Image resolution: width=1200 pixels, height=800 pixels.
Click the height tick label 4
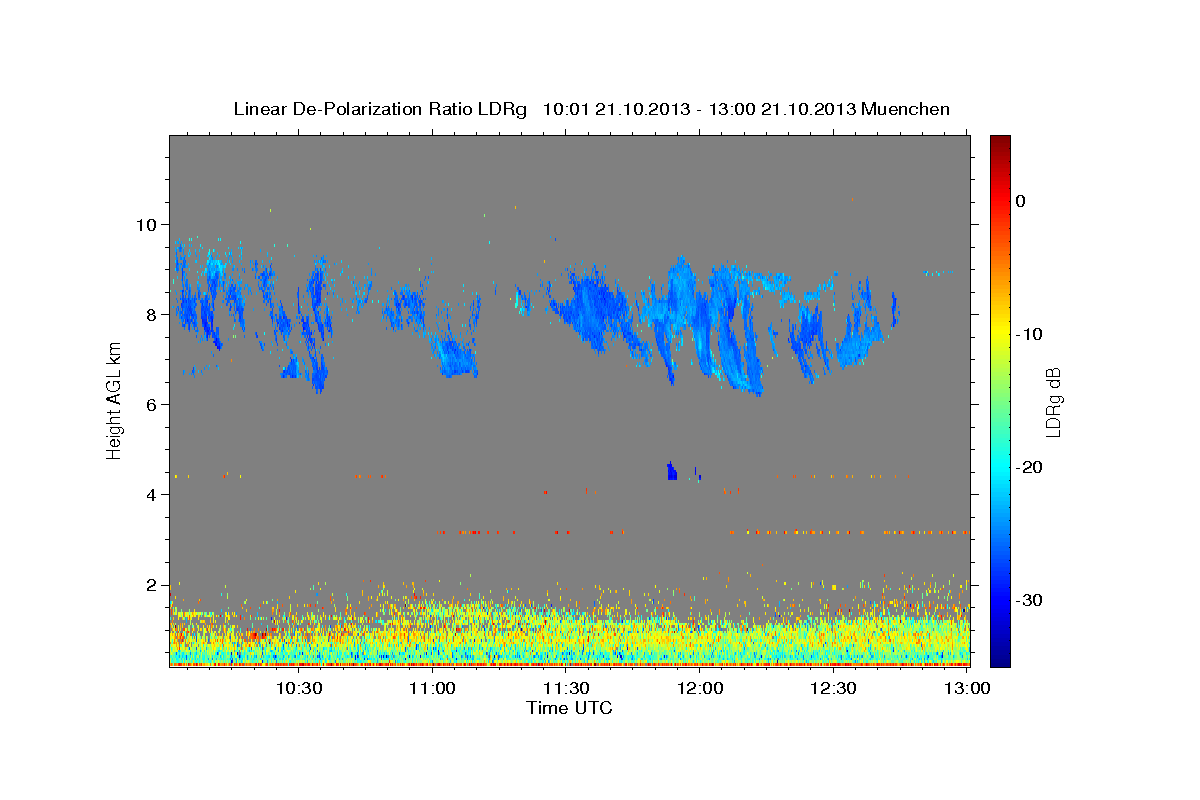(154, 494)
